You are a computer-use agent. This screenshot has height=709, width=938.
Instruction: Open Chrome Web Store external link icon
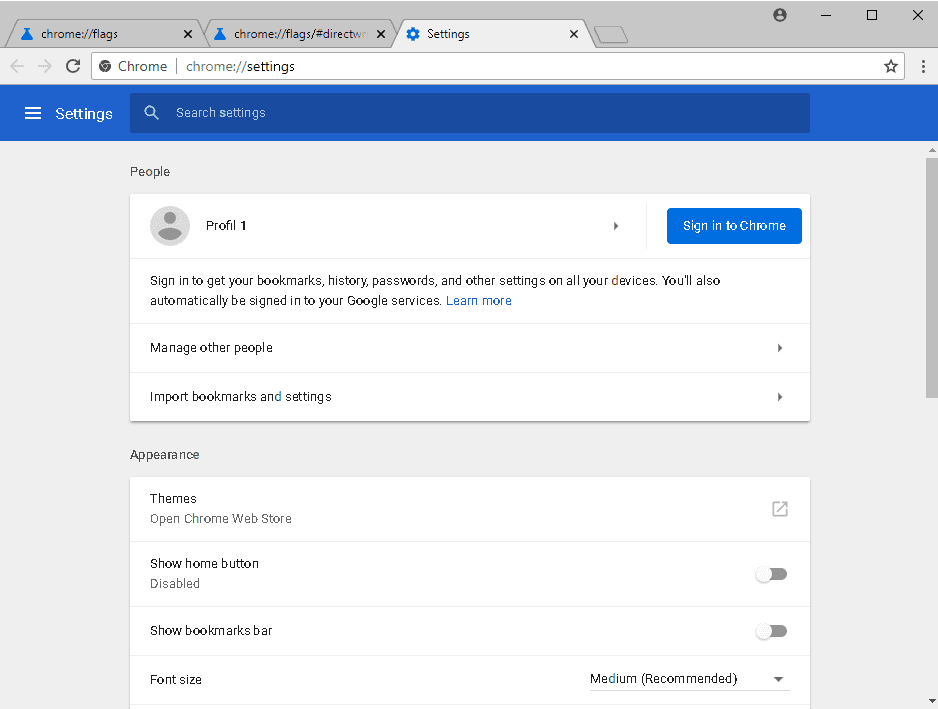pyautogui.click(x=780, y=509)
